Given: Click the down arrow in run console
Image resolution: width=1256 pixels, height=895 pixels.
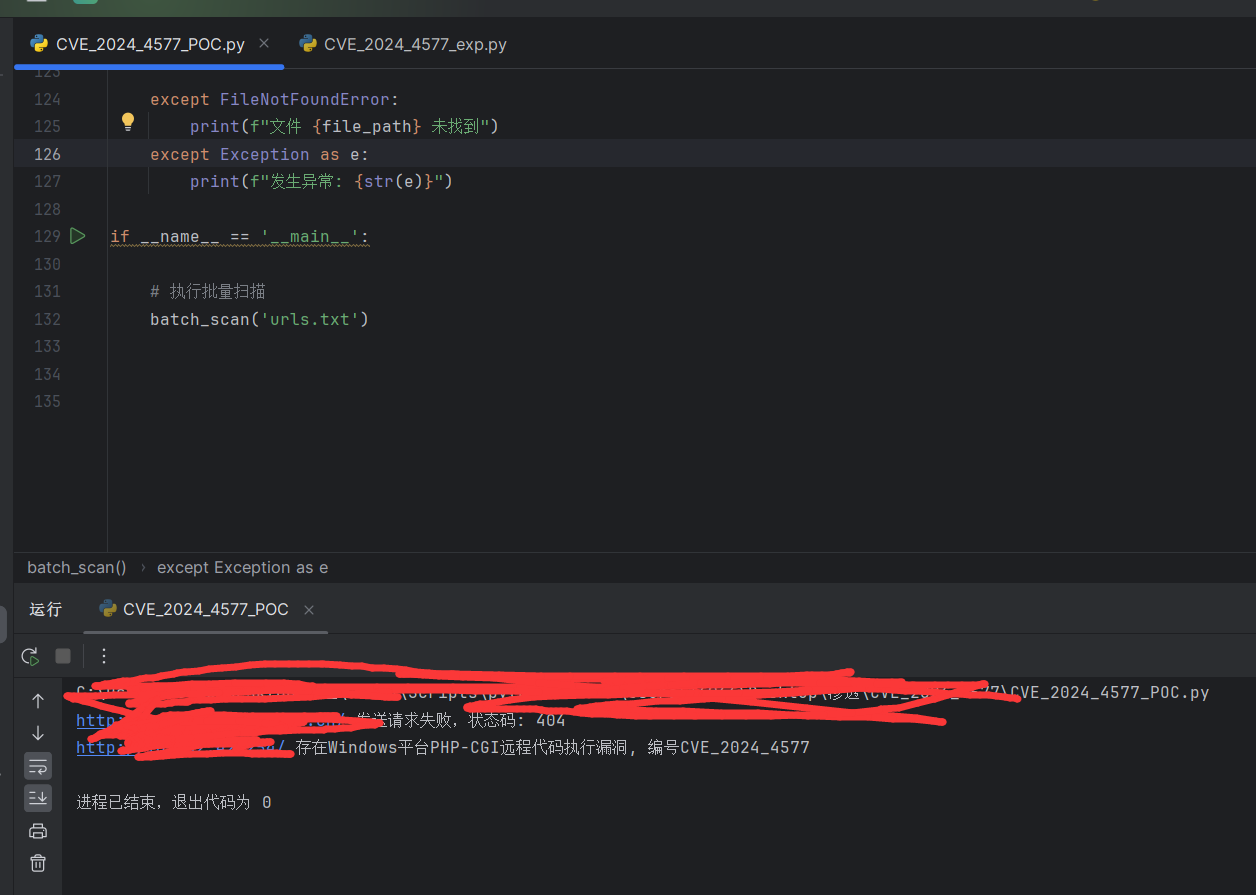Looking at the screenshot, I should [x=38, y=733].
